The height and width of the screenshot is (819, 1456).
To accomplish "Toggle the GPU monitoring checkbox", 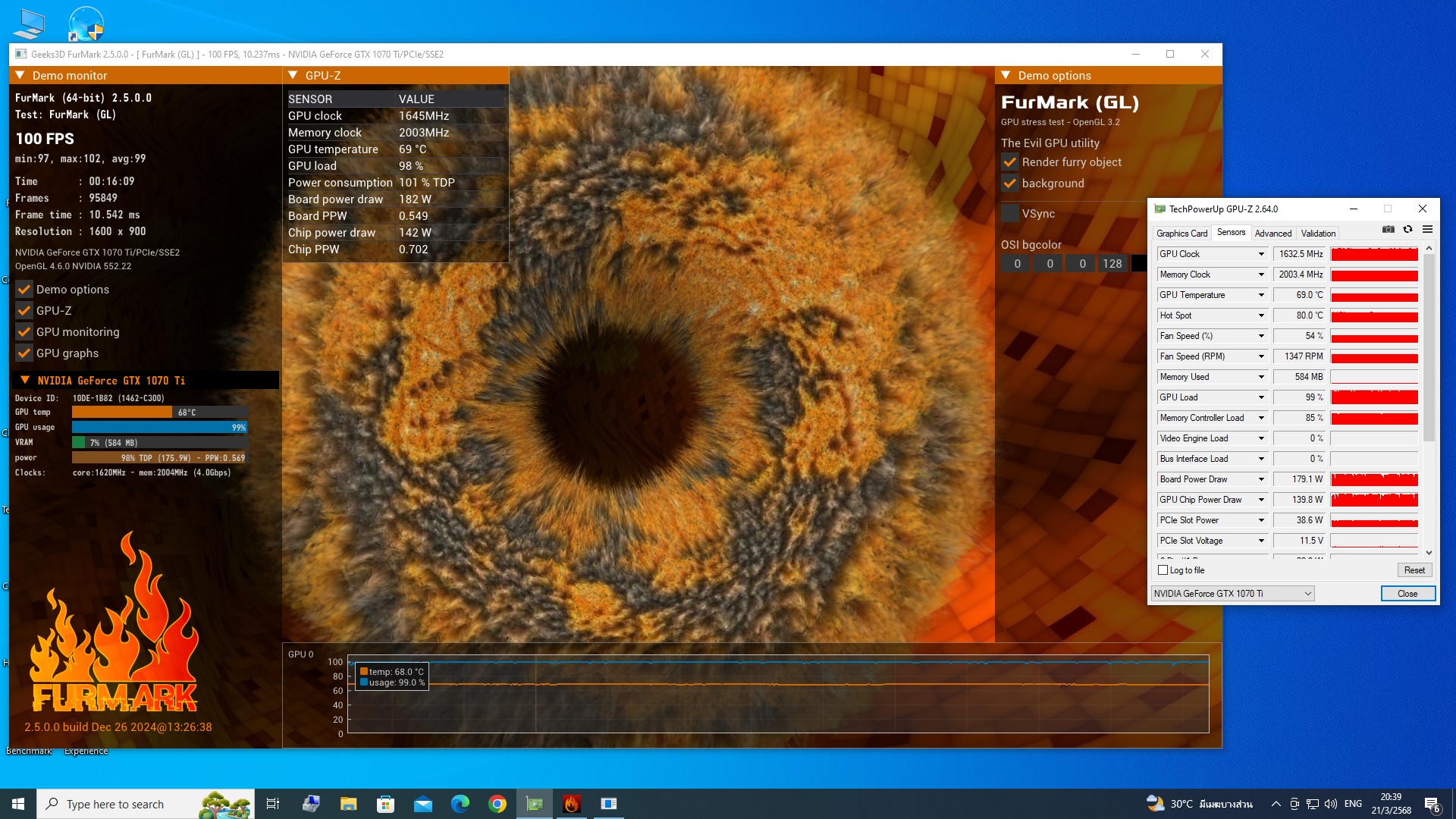I will [24, 332].
